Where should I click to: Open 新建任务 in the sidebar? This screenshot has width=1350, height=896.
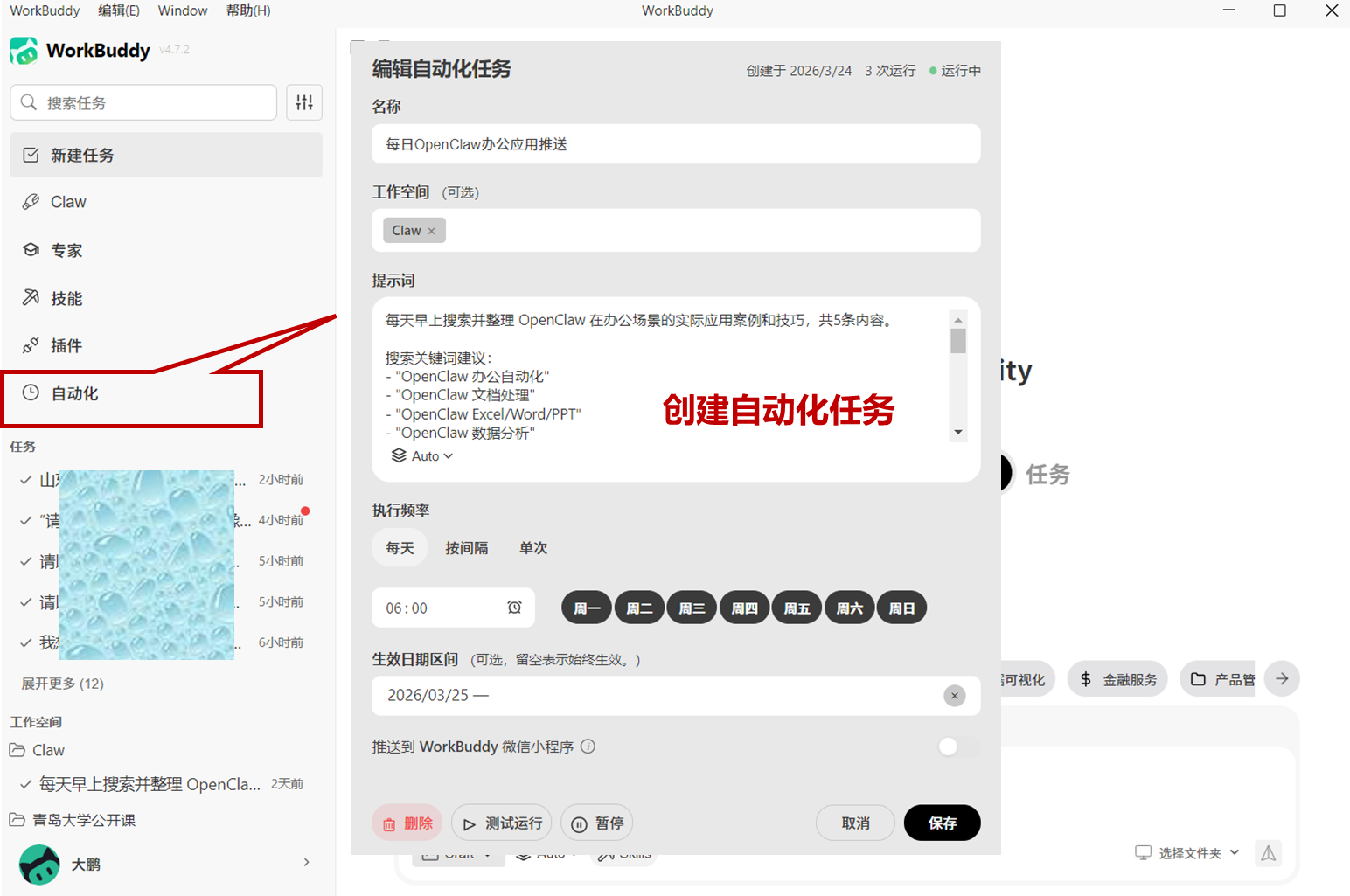(166, 155)
